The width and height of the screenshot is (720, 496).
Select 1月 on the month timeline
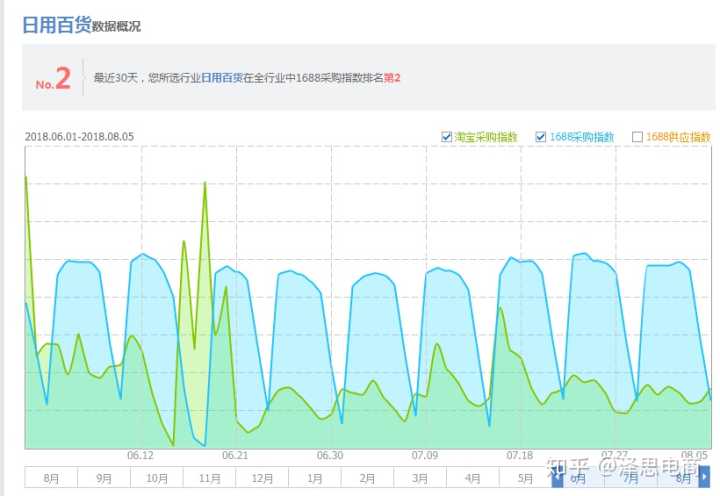315,478
